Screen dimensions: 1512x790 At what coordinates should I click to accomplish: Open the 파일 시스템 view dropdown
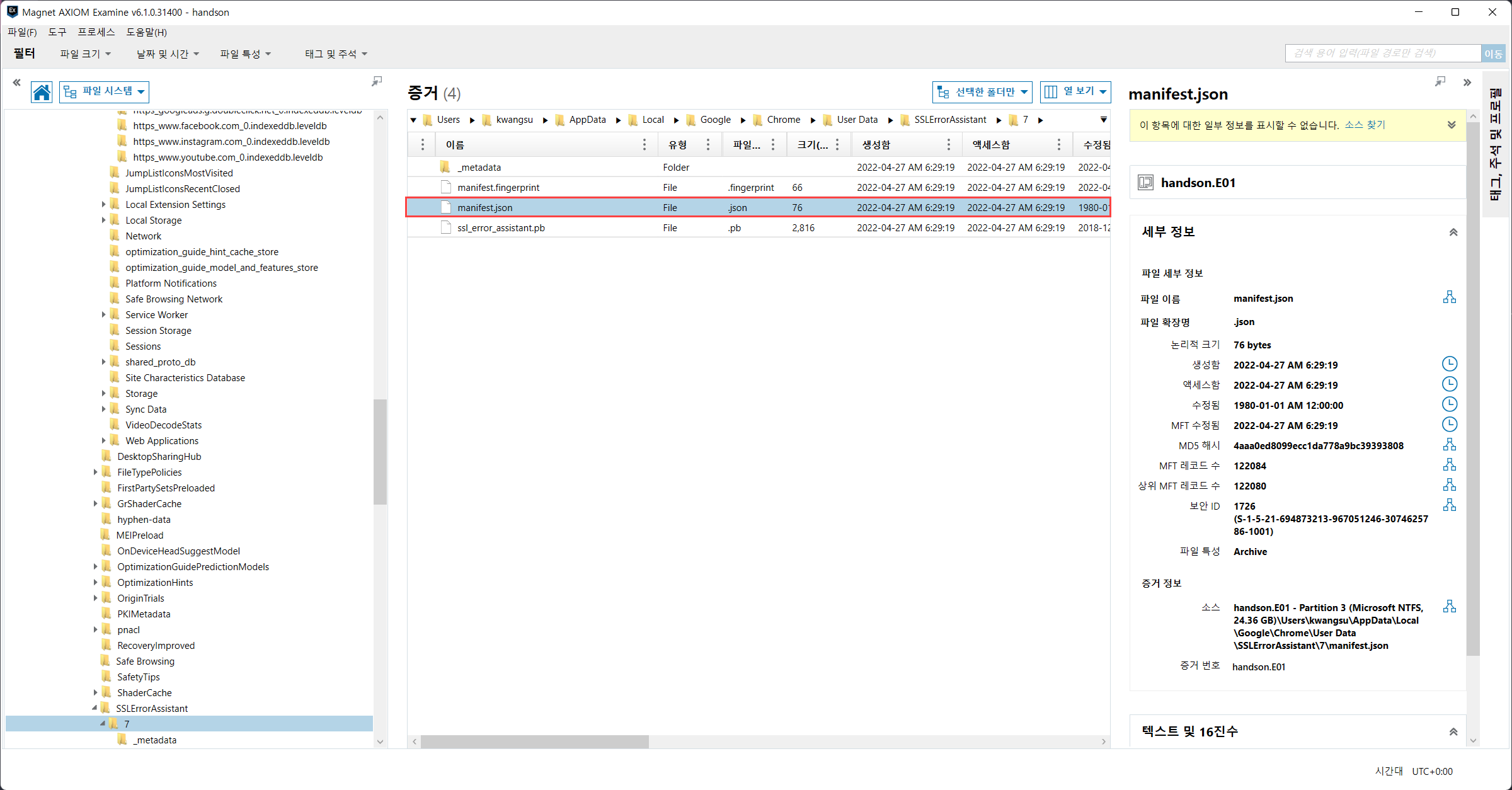pos(105,91)
